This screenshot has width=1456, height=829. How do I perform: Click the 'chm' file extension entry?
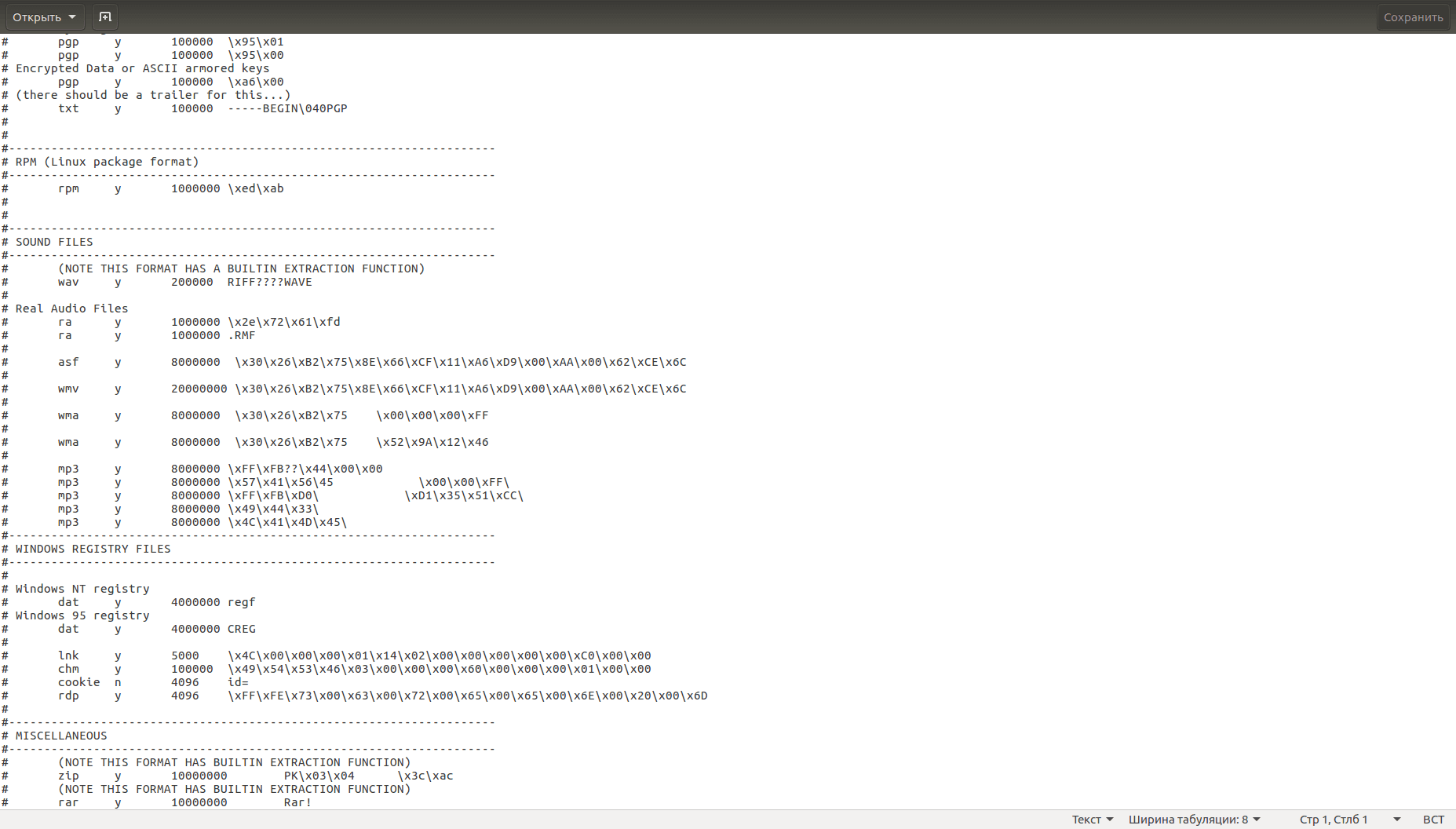[x=68, y=669]
